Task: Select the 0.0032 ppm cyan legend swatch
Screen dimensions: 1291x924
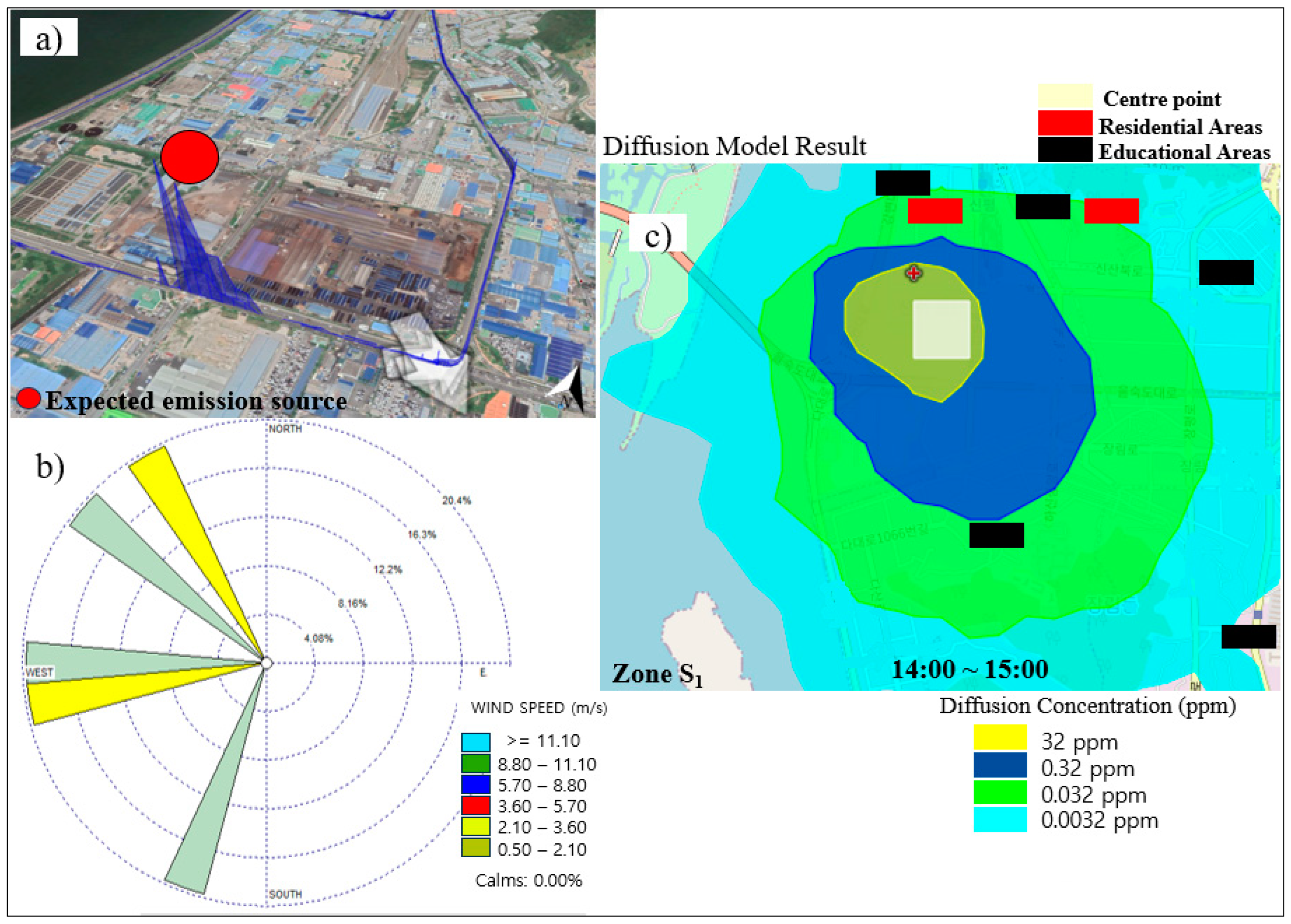Action: click(x=1000, y=819)
